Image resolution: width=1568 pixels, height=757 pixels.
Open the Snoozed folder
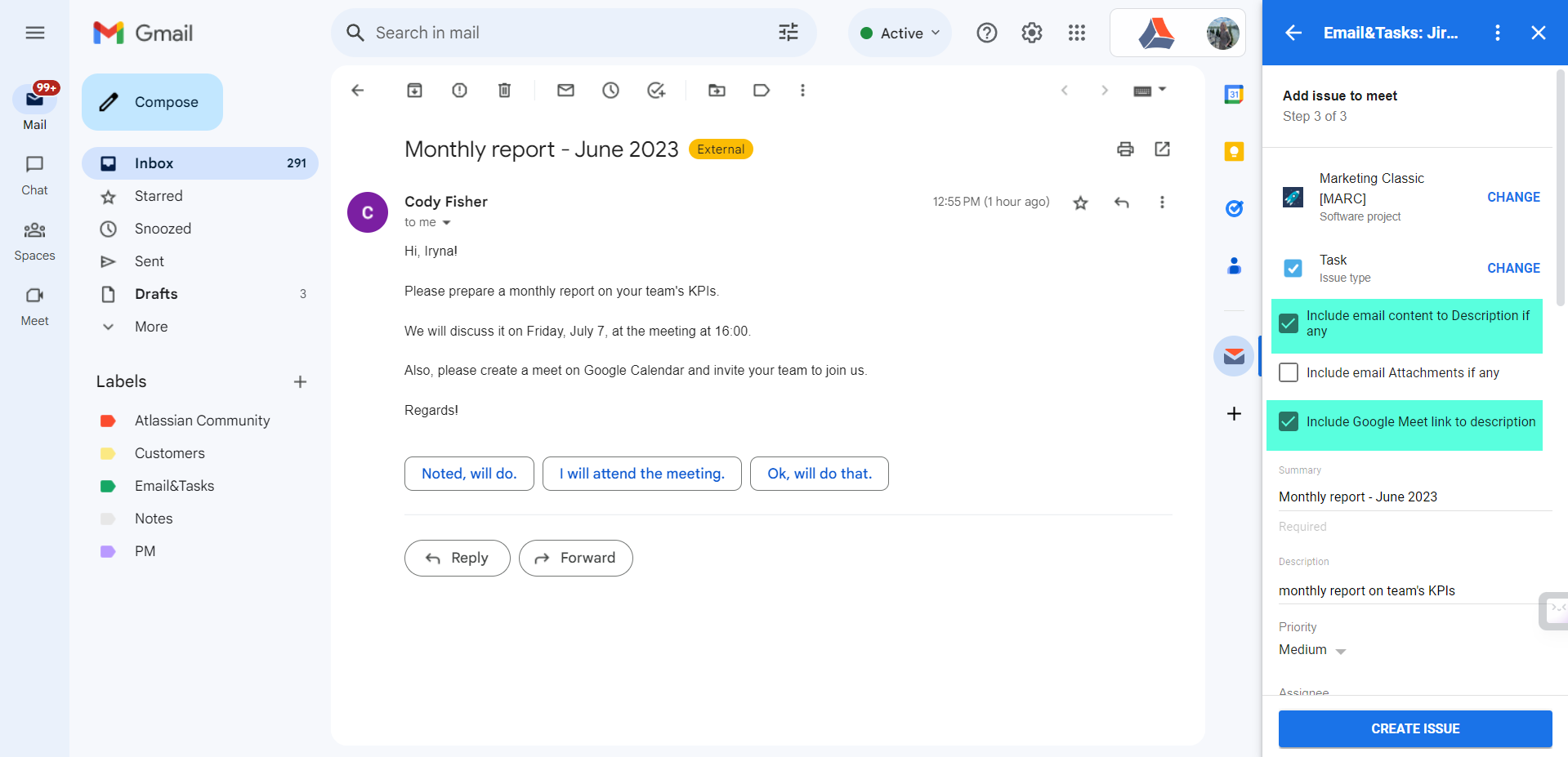[200, 229]
